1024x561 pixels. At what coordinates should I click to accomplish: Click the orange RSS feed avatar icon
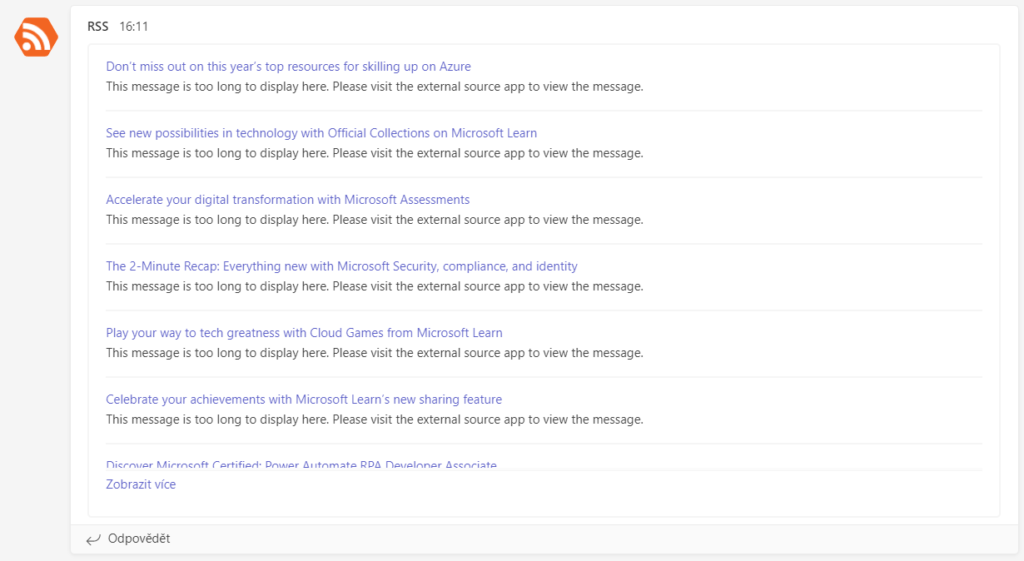tap(36, 37)
